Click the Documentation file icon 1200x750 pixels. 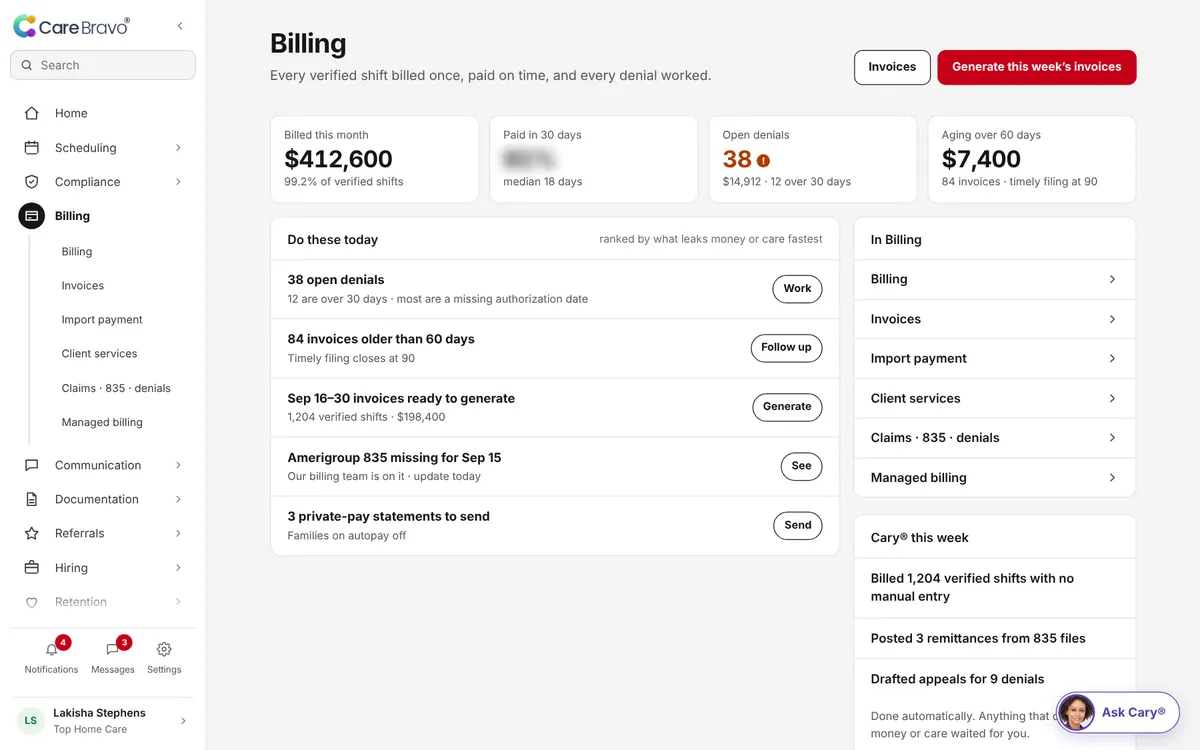[x=32, y=499]
